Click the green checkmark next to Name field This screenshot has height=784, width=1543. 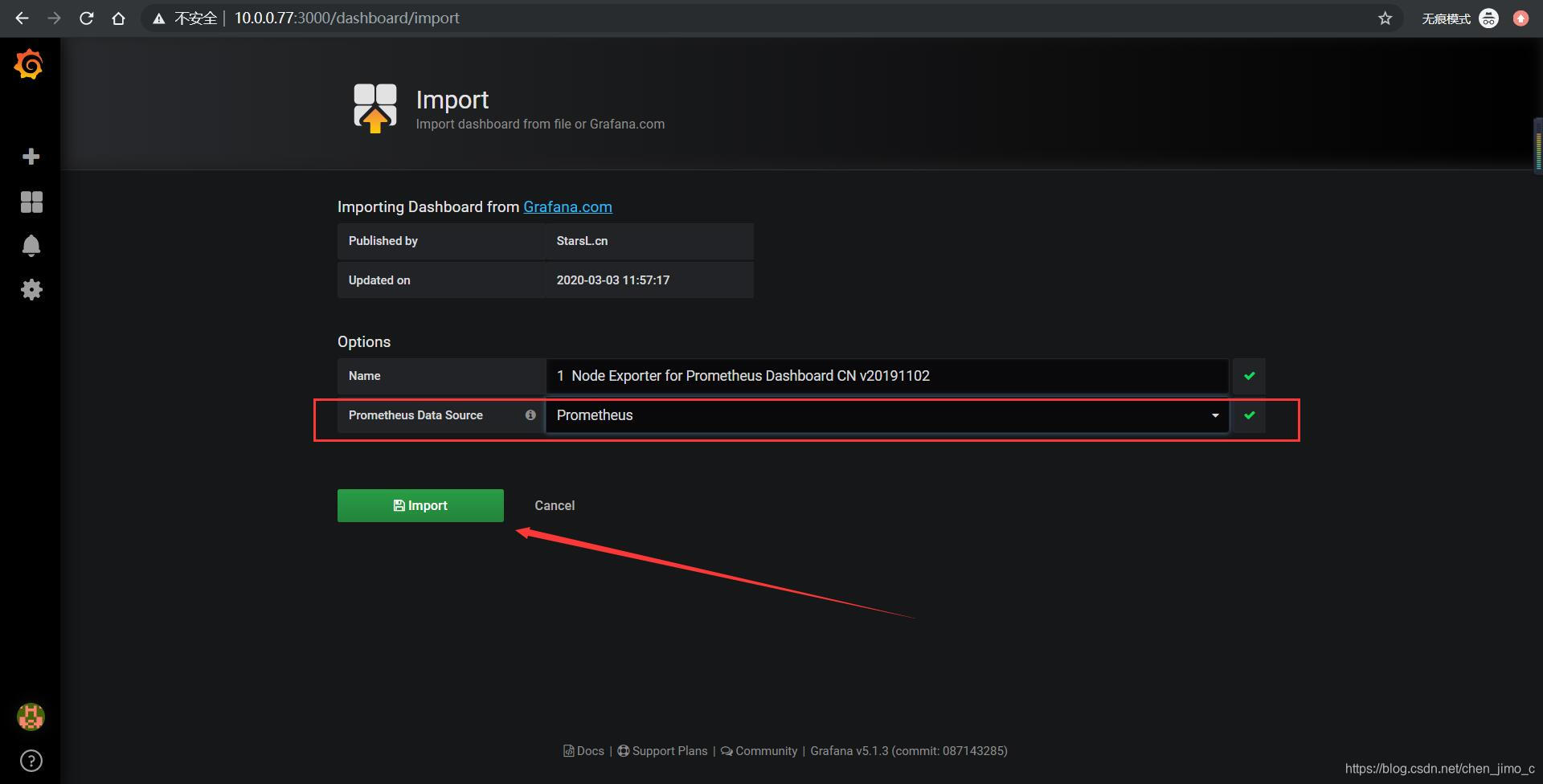click(1249, 376)
